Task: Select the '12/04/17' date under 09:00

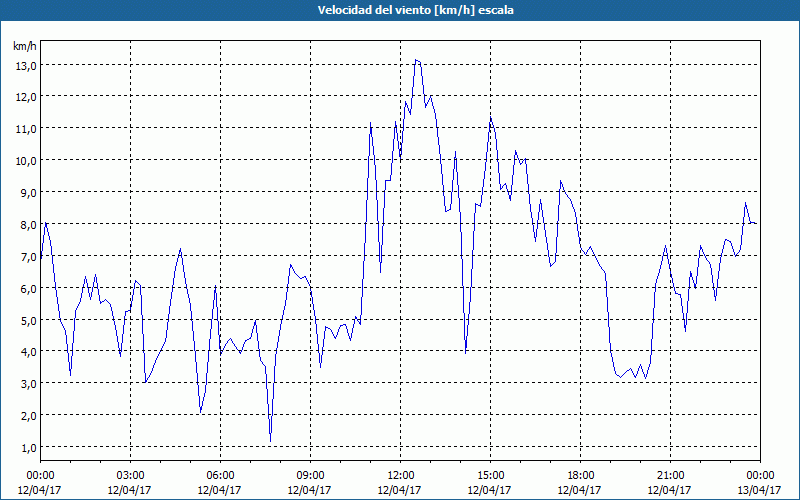Action: 309,490
